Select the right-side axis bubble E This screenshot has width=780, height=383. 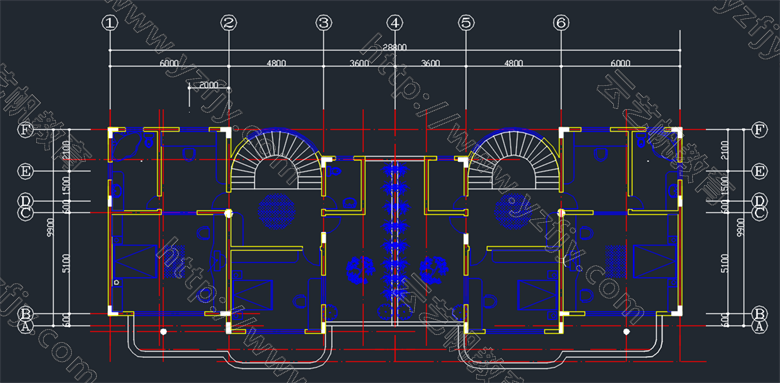click(x=758, y=172)
